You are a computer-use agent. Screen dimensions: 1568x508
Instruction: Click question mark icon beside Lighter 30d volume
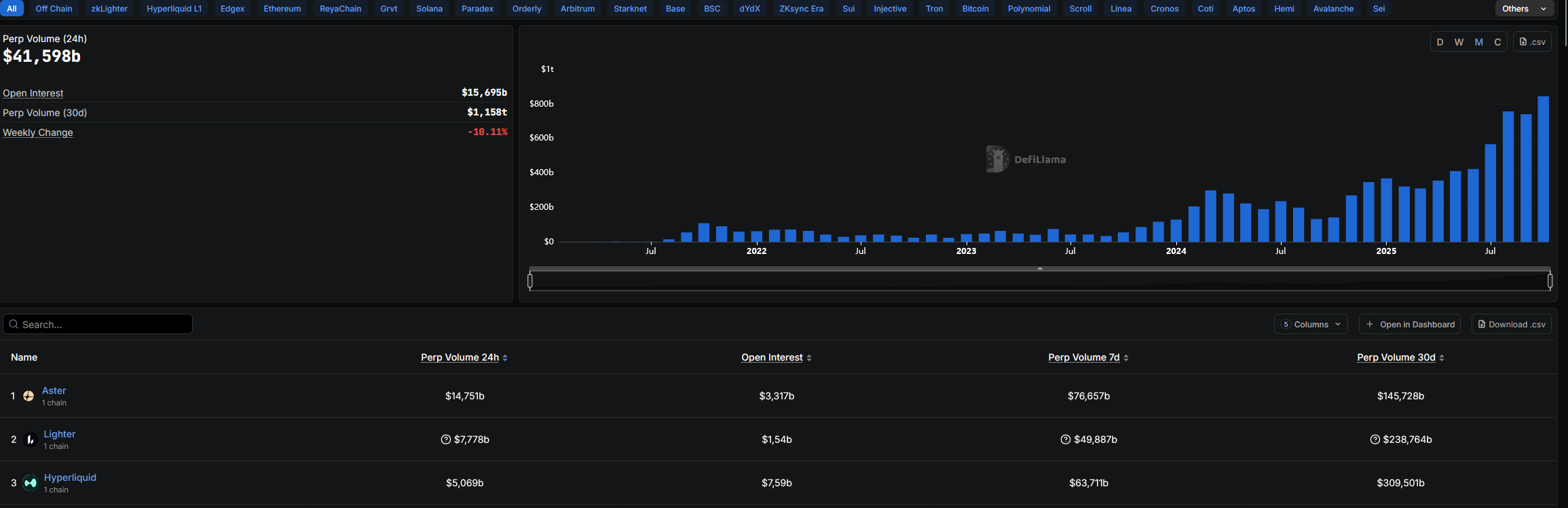(1375, 439)
